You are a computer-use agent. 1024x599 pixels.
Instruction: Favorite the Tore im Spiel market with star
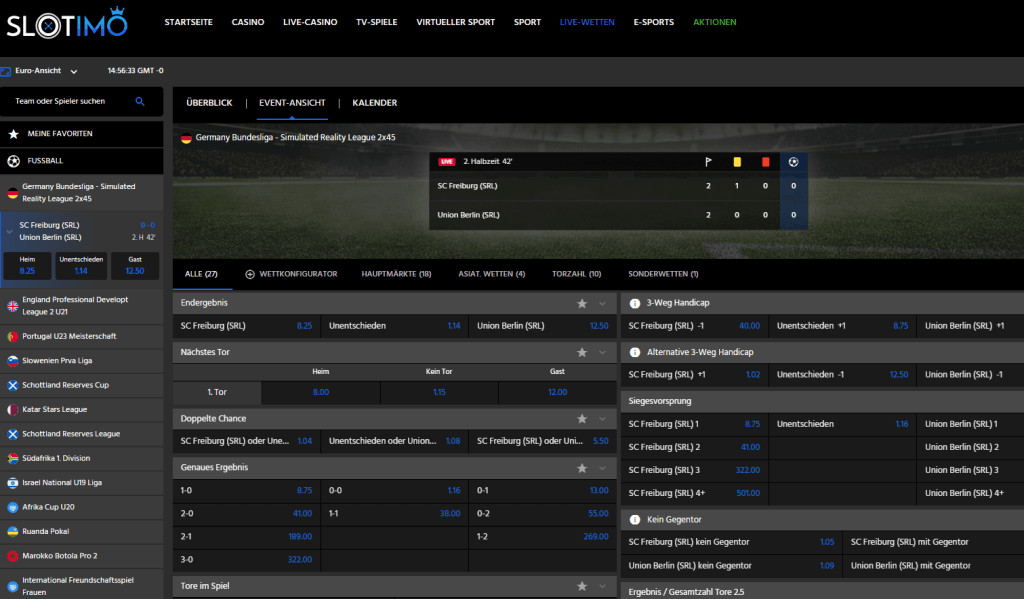582,586
